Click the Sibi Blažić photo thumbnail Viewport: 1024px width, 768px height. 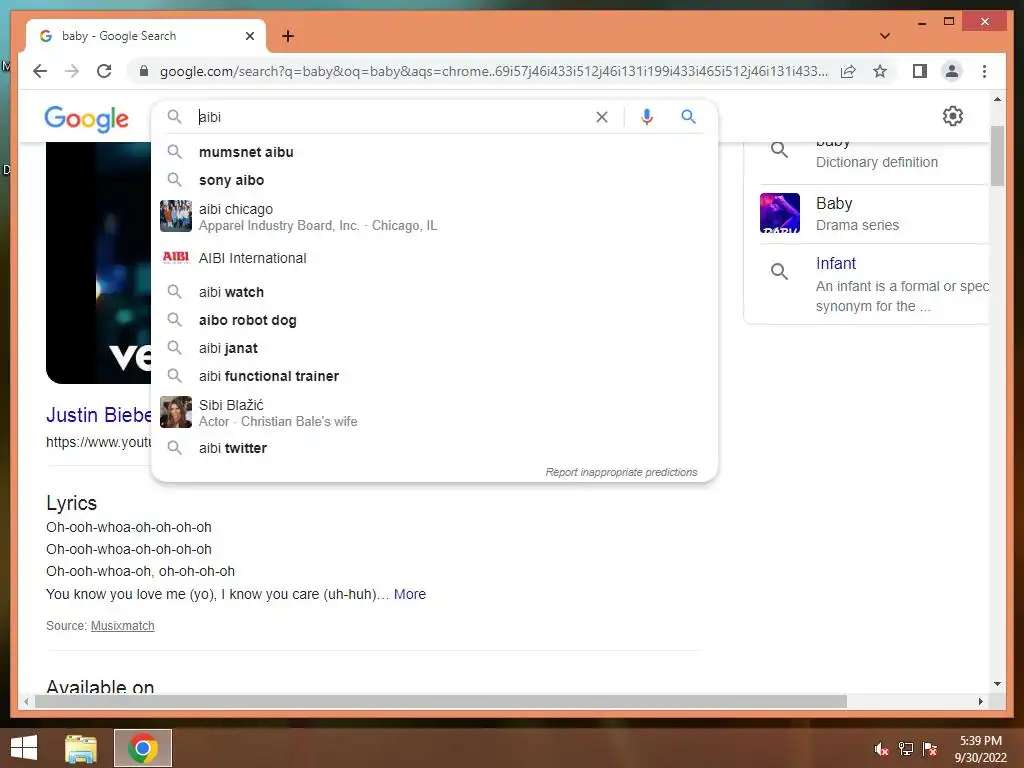pyautogui.click(x=176, y=412)
